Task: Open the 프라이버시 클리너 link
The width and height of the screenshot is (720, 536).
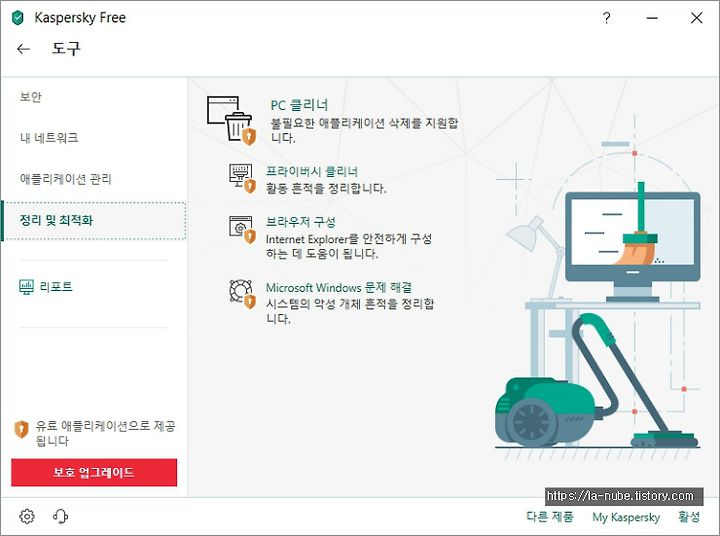Action: coord(312,171)
